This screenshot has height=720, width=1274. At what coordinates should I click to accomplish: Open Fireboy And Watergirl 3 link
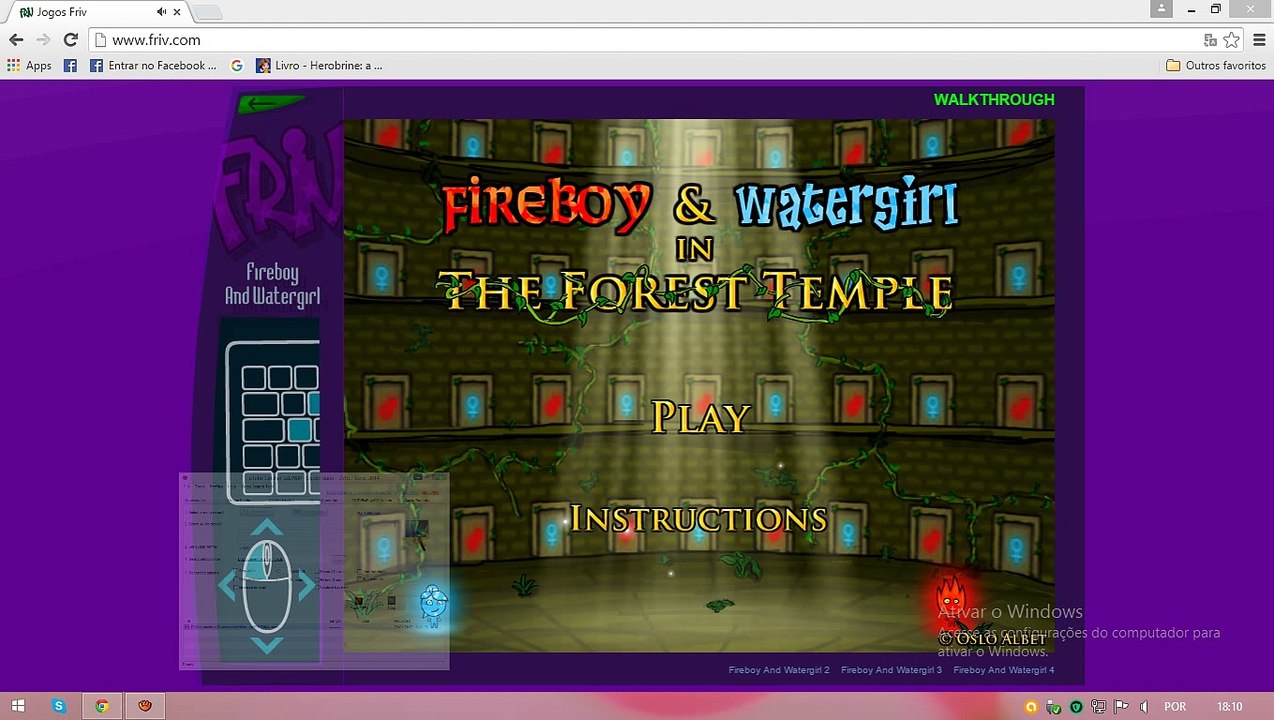(x=892, y=670)
